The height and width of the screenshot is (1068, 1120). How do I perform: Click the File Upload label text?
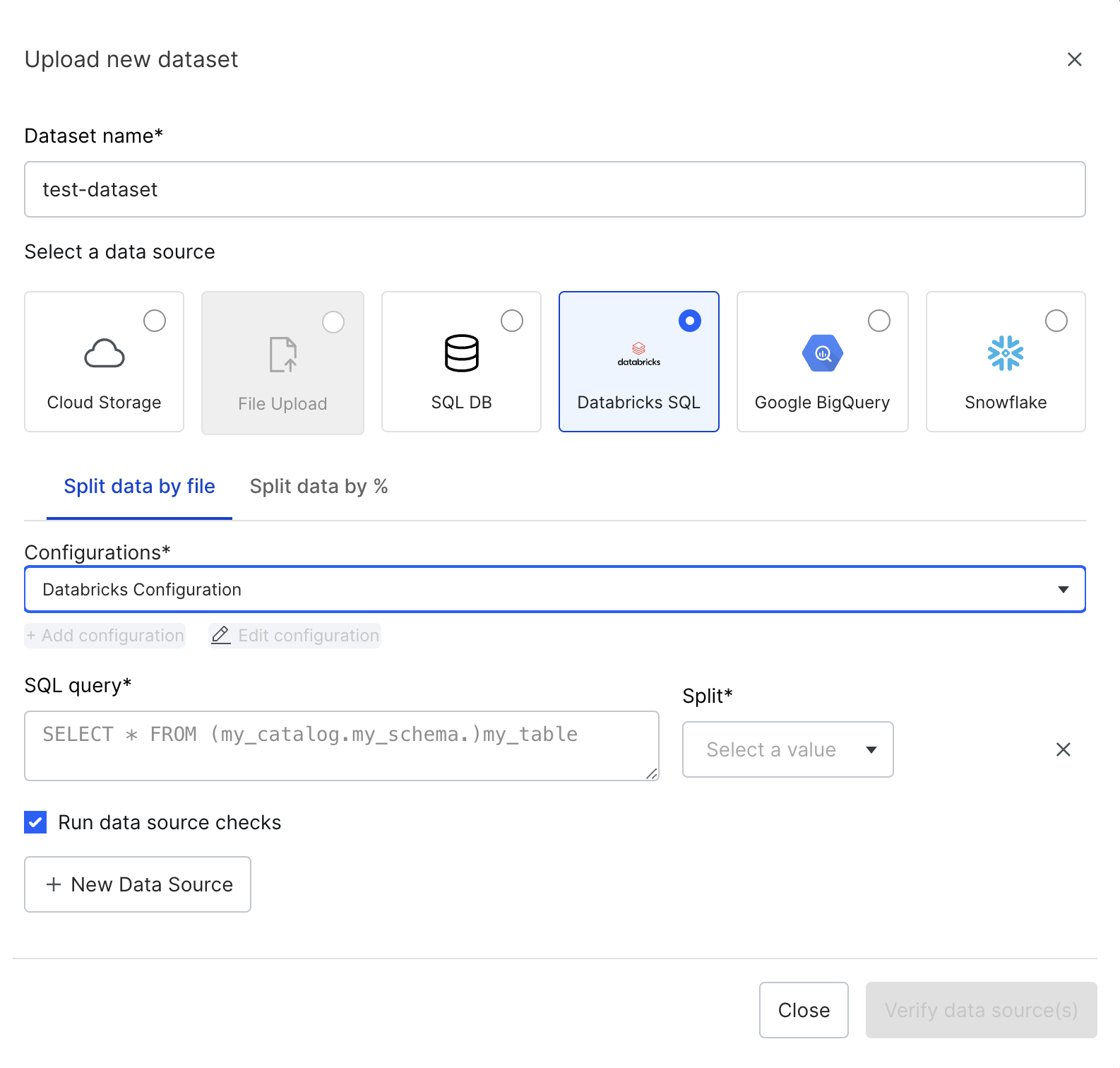click(x=282, y=404)
